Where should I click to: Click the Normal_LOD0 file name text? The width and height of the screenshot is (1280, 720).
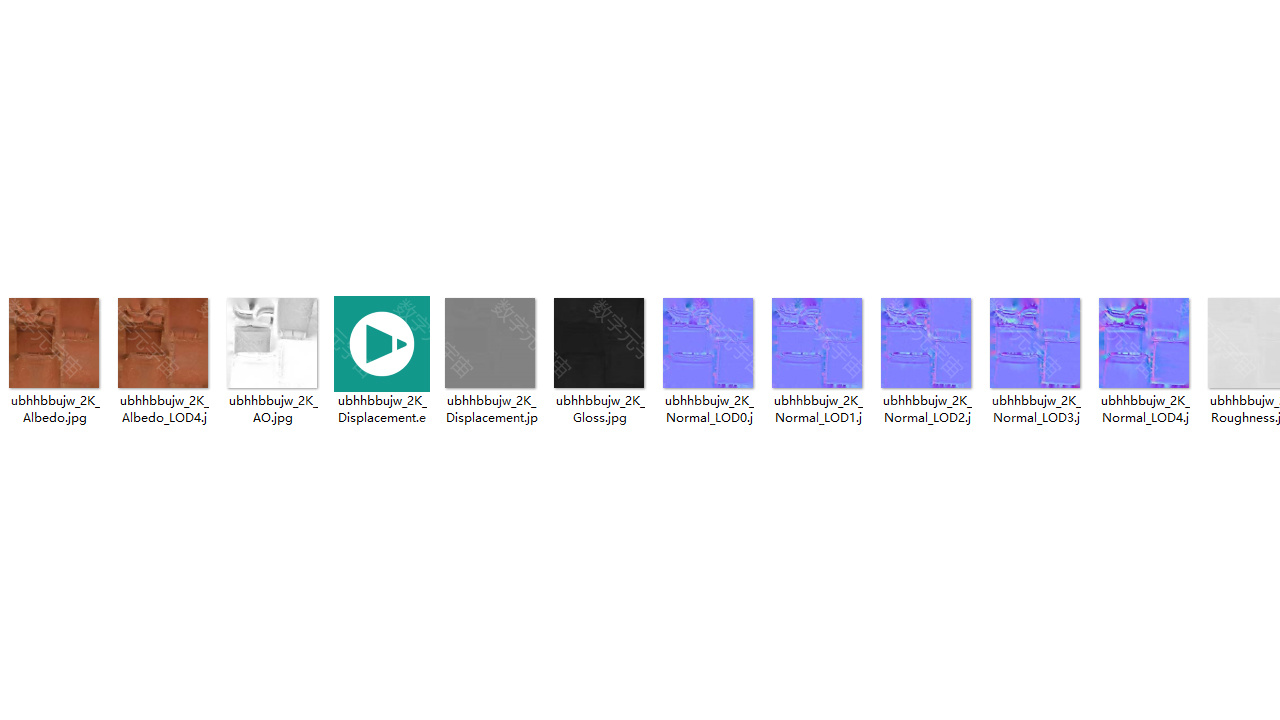[x=709, y=409]
